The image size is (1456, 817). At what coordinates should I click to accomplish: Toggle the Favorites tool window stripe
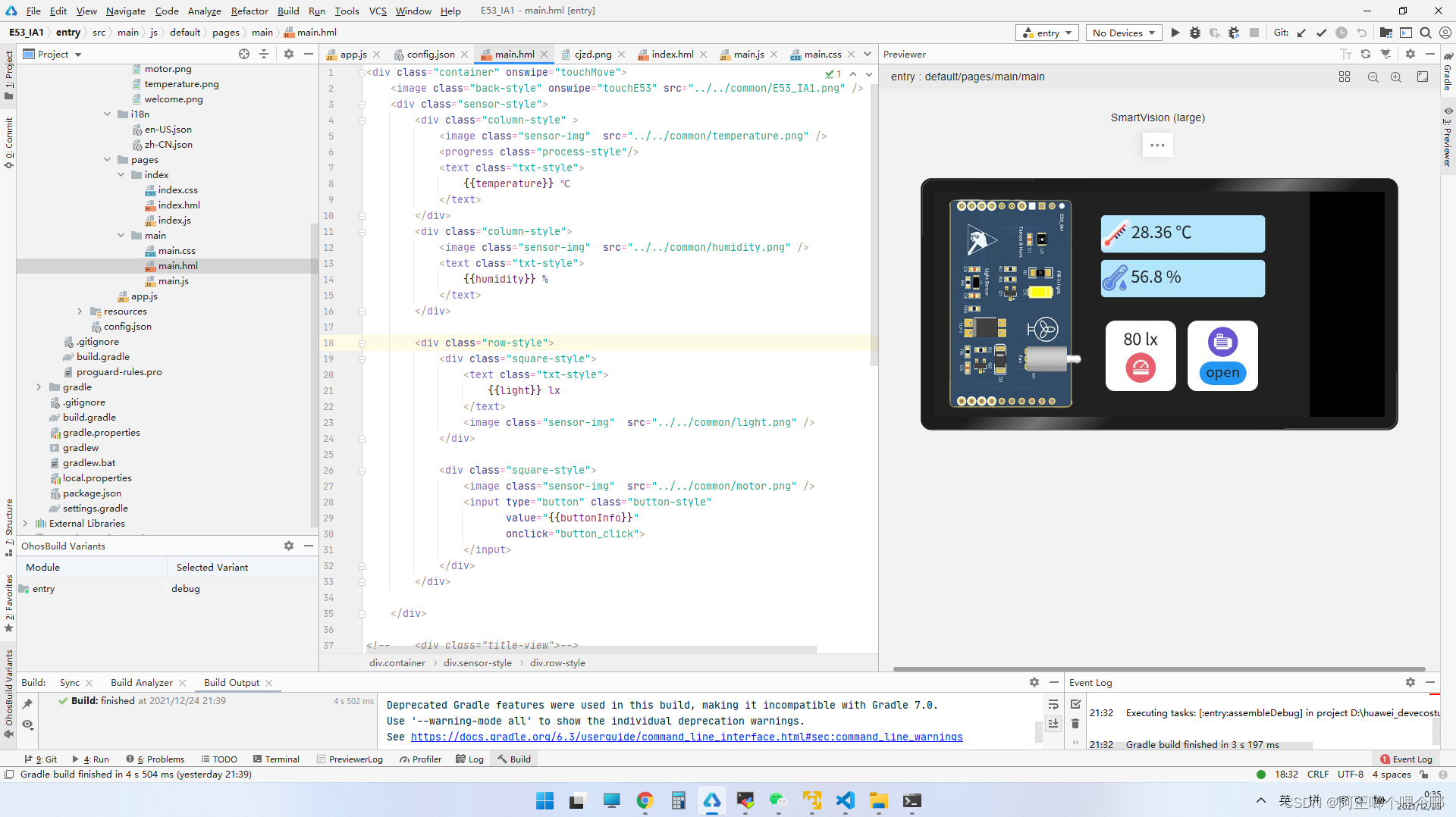tap(9, 603)
